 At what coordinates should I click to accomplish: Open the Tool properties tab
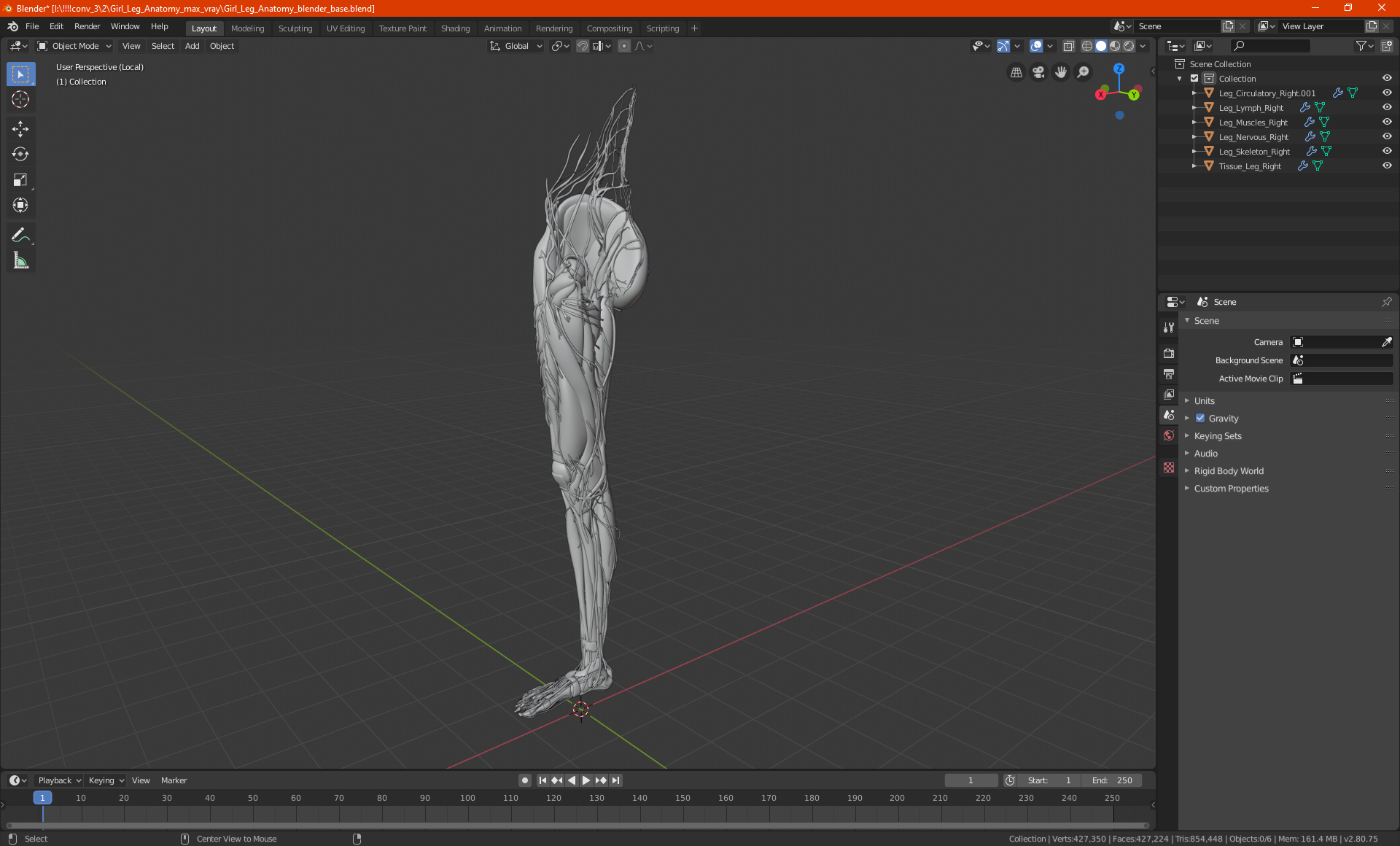click(x=1169, y=327)
